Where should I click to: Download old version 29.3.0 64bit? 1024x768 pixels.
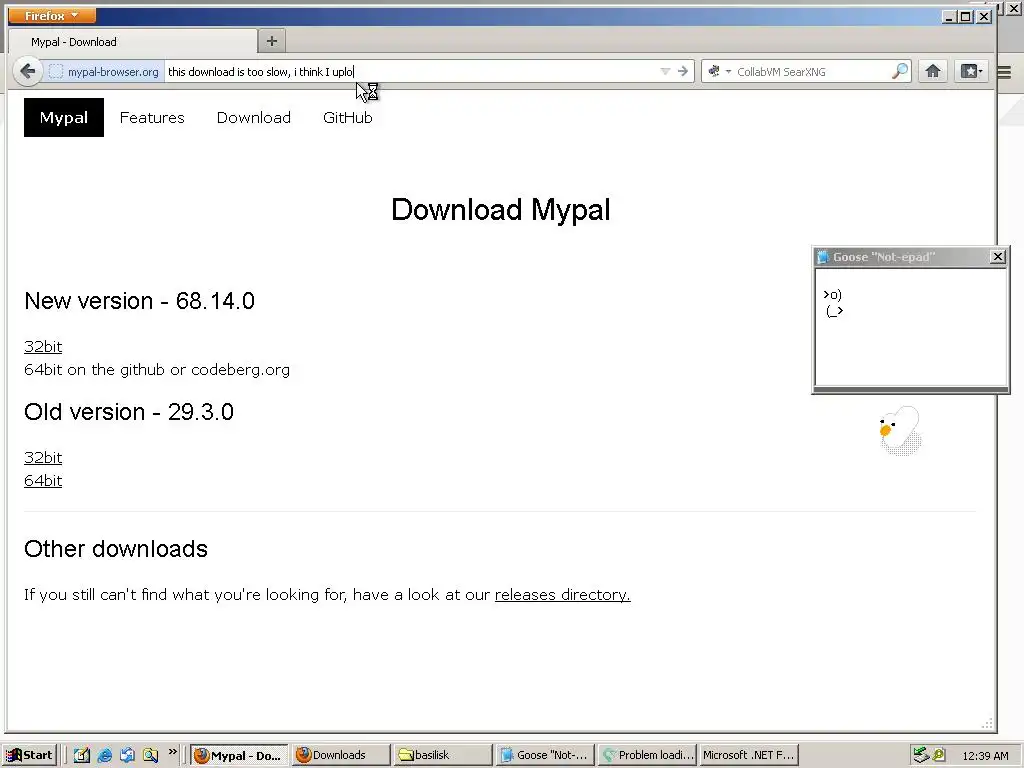point(43,481)
